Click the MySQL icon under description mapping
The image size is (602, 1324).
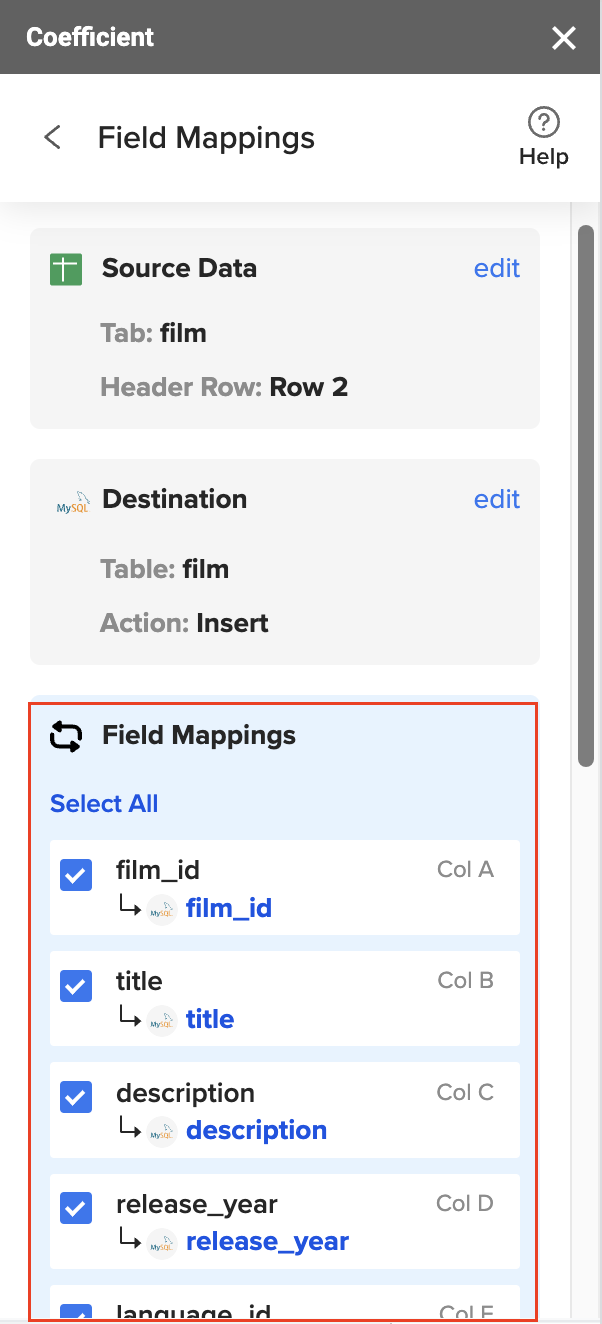click(x=163, y=1131)
